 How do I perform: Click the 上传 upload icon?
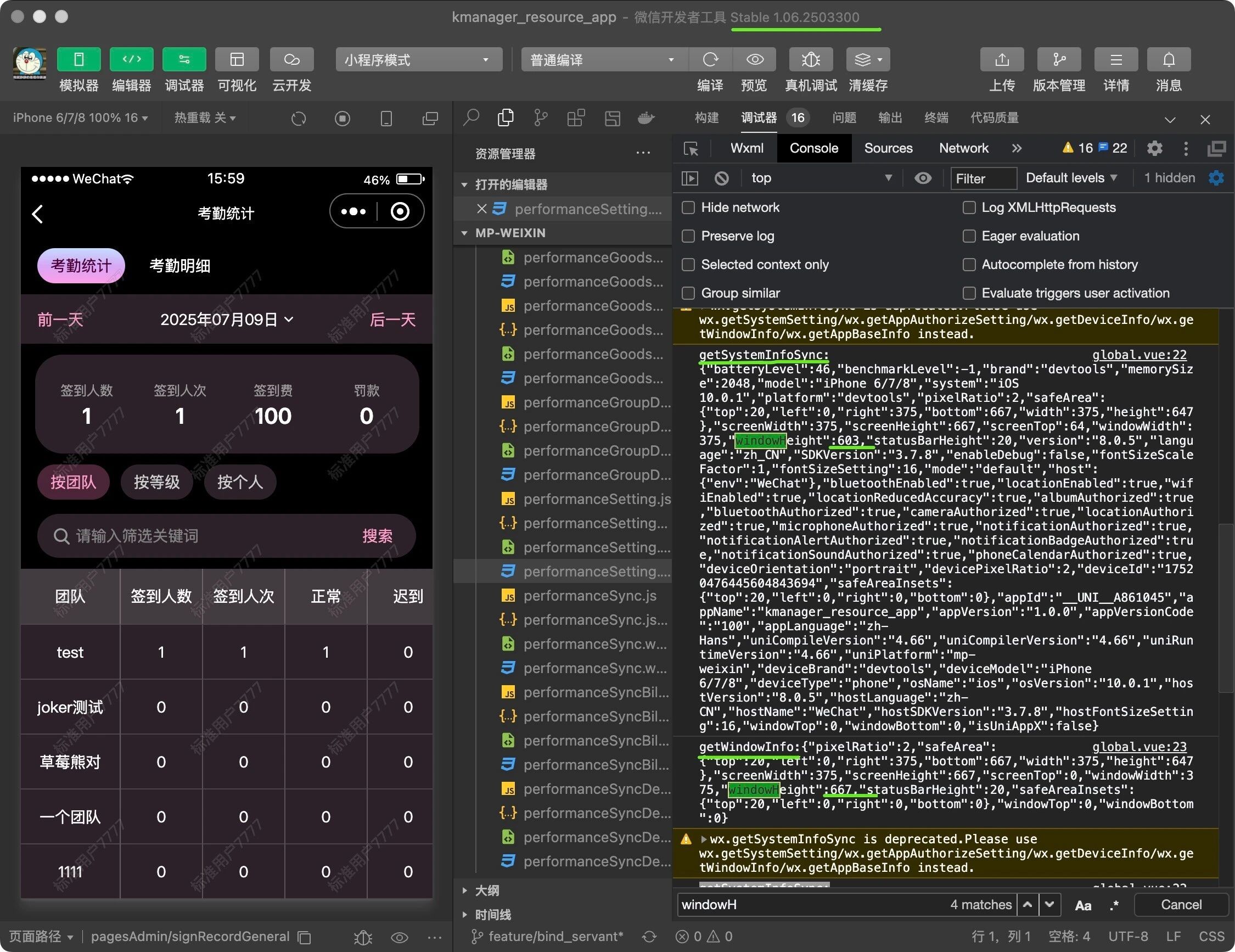point(1002,59)
